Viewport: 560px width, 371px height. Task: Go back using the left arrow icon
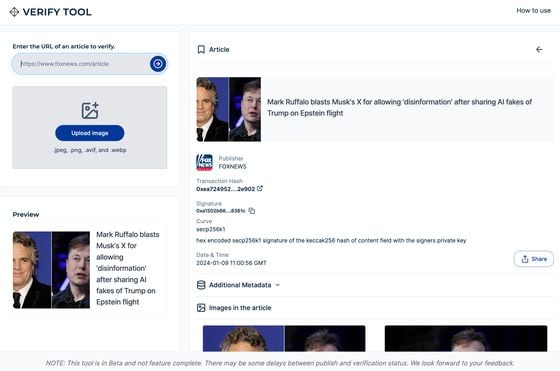[x=539, y=49]
